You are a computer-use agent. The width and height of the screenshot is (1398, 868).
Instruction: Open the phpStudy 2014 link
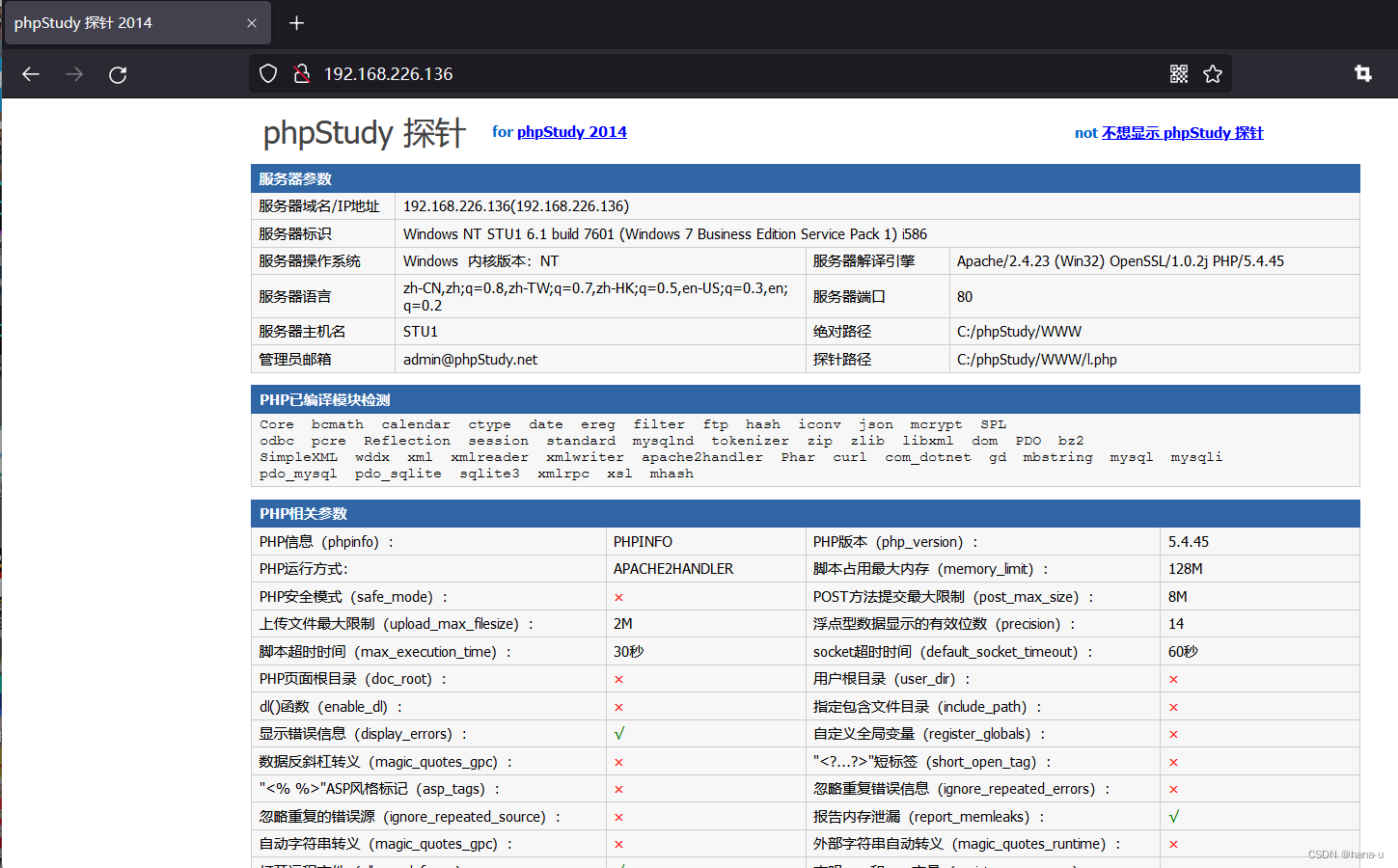point(571,132)
